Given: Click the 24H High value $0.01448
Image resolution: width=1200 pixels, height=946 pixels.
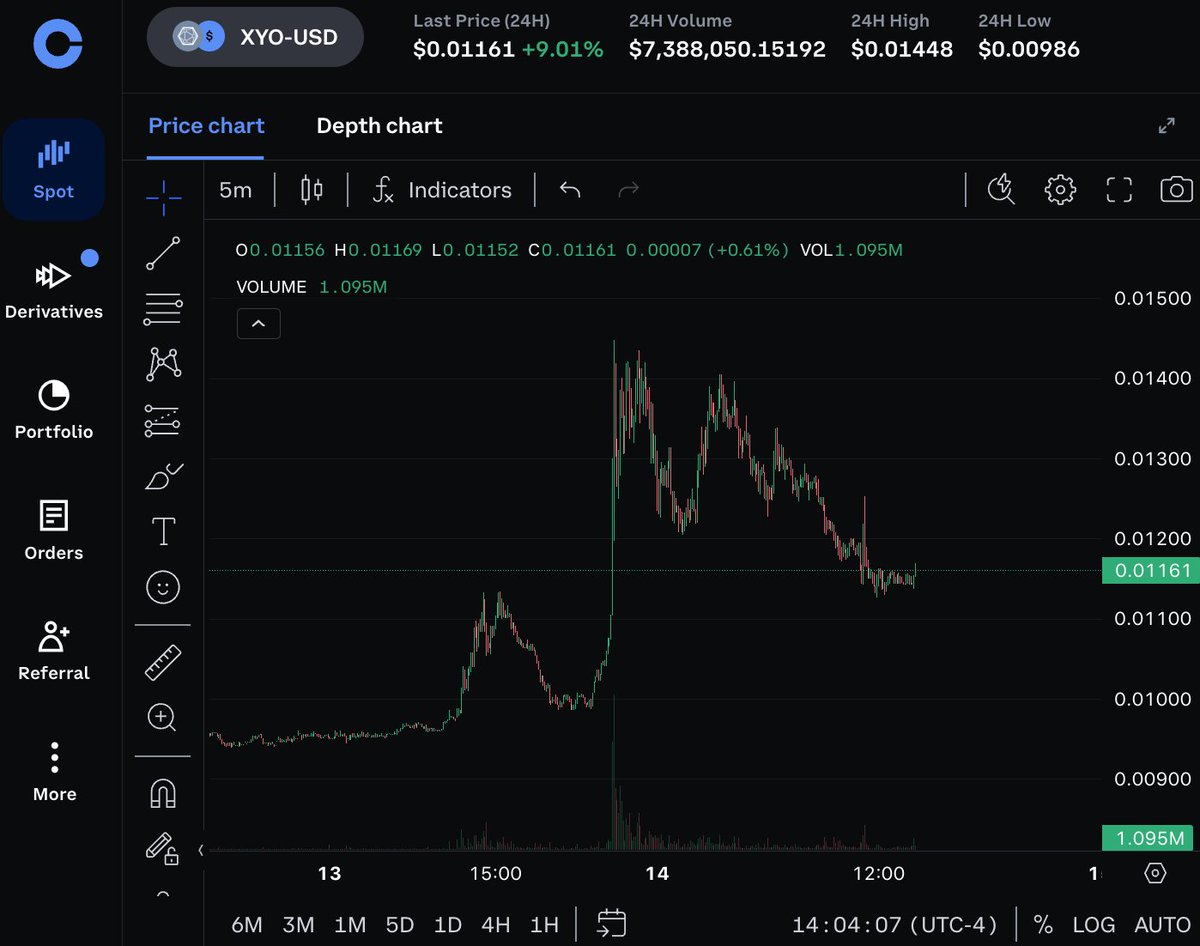Looking at the screenshot, I should pos(902,49).
